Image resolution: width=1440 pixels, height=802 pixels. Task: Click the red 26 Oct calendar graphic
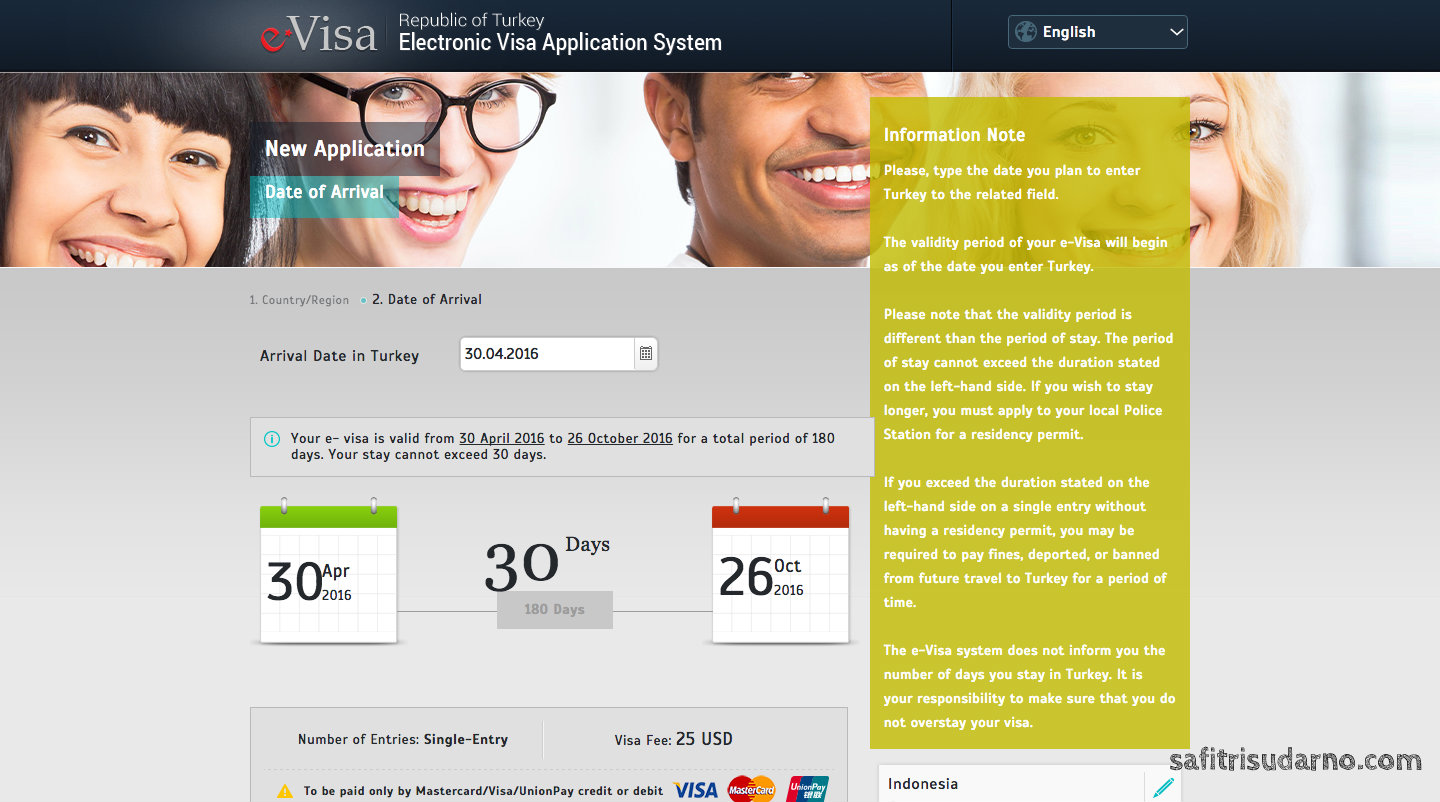[x=780, y=575]
